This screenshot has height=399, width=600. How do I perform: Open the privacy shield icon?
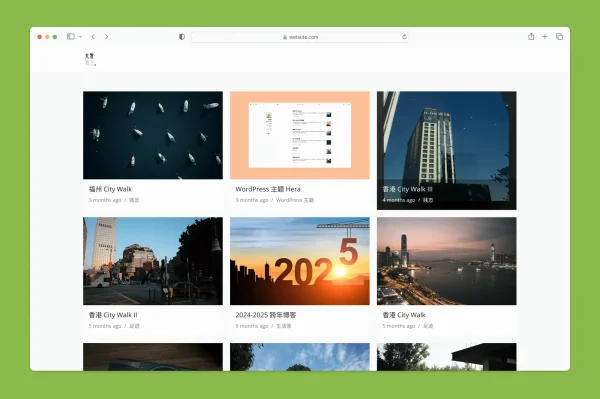pyautogui.click(x=182, y=37)
